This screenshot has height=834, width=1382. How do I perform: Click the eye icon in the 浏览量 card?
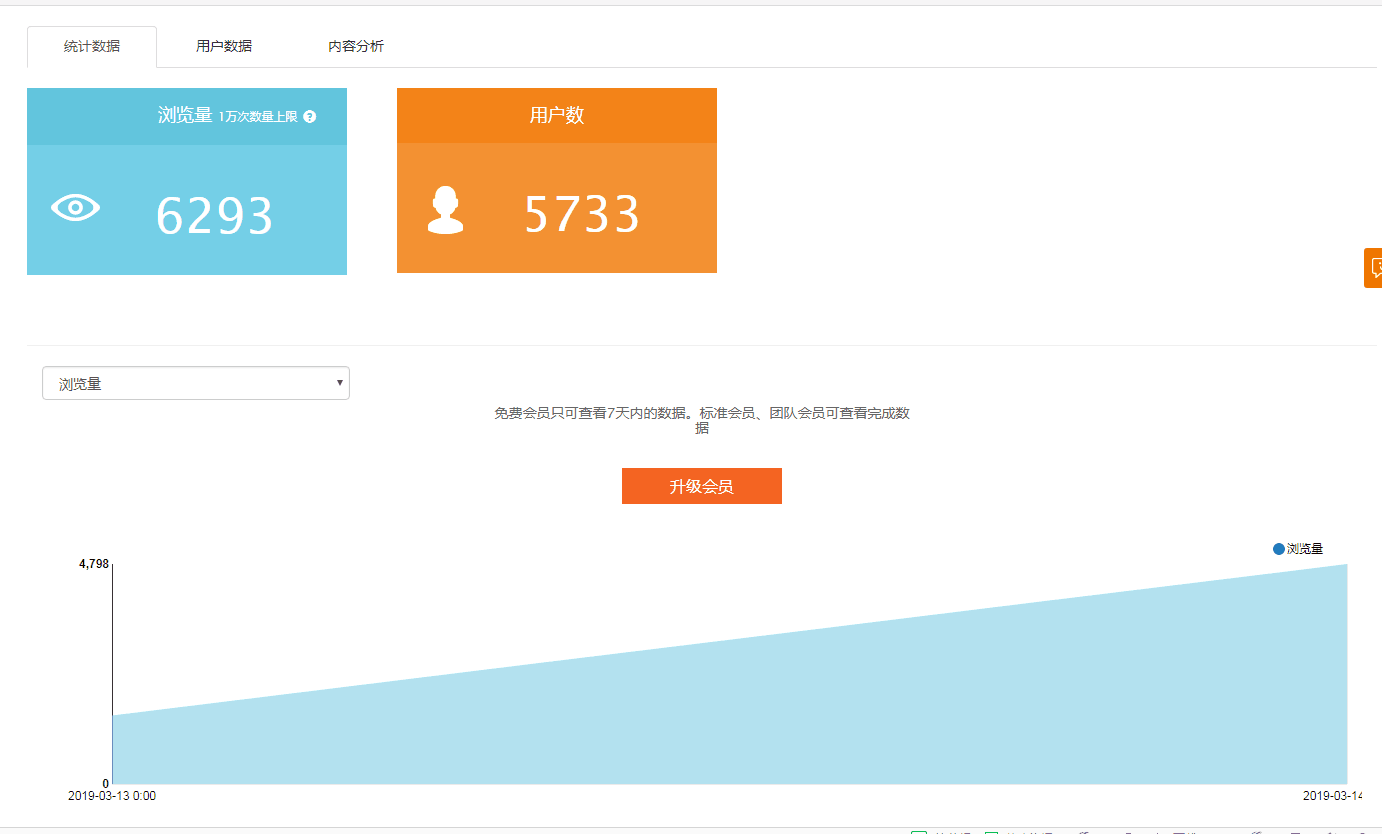pyautogui.click(x=76, y=208)
